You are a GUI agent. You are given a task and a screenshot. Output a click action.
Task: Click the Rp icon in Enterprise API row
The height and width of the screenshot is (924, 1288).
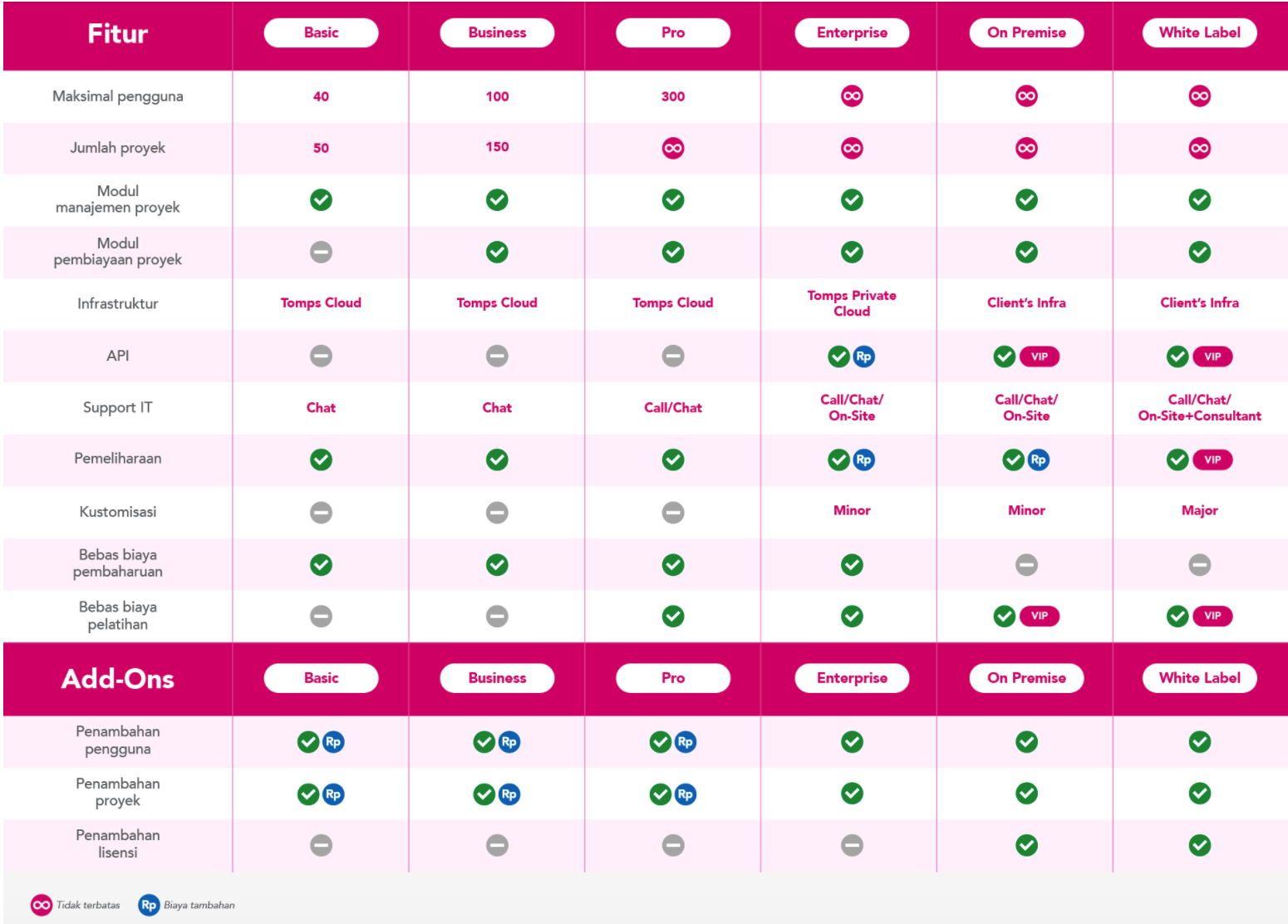point(864,356)
